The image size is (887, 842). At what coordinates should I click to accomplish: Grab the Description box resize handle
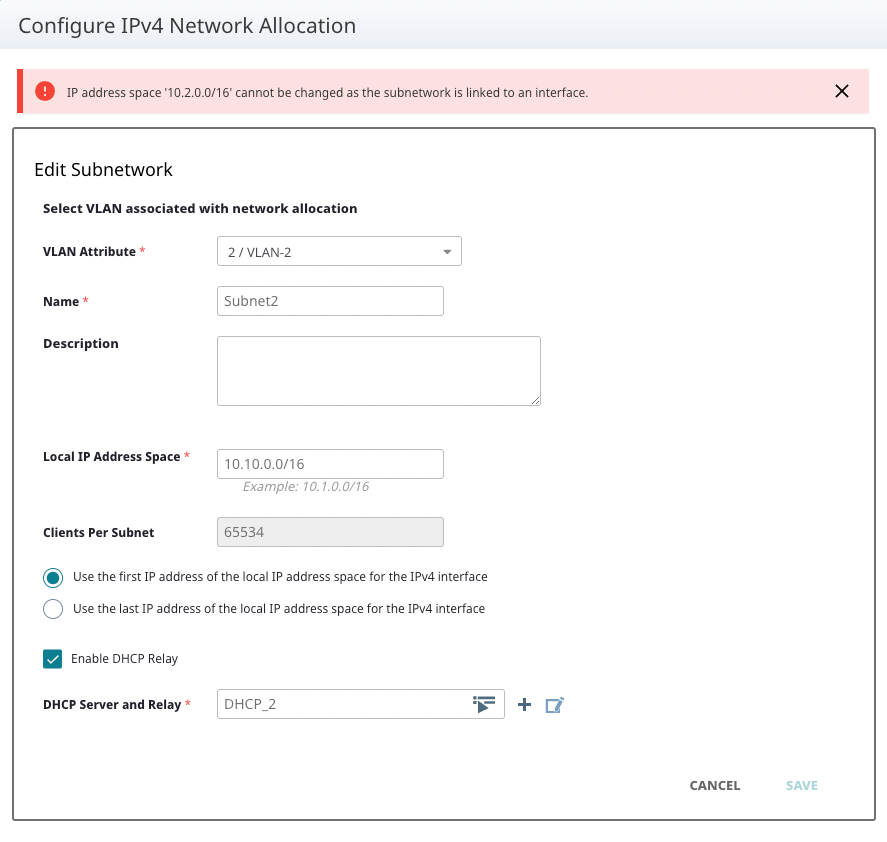tap(535, 400)
